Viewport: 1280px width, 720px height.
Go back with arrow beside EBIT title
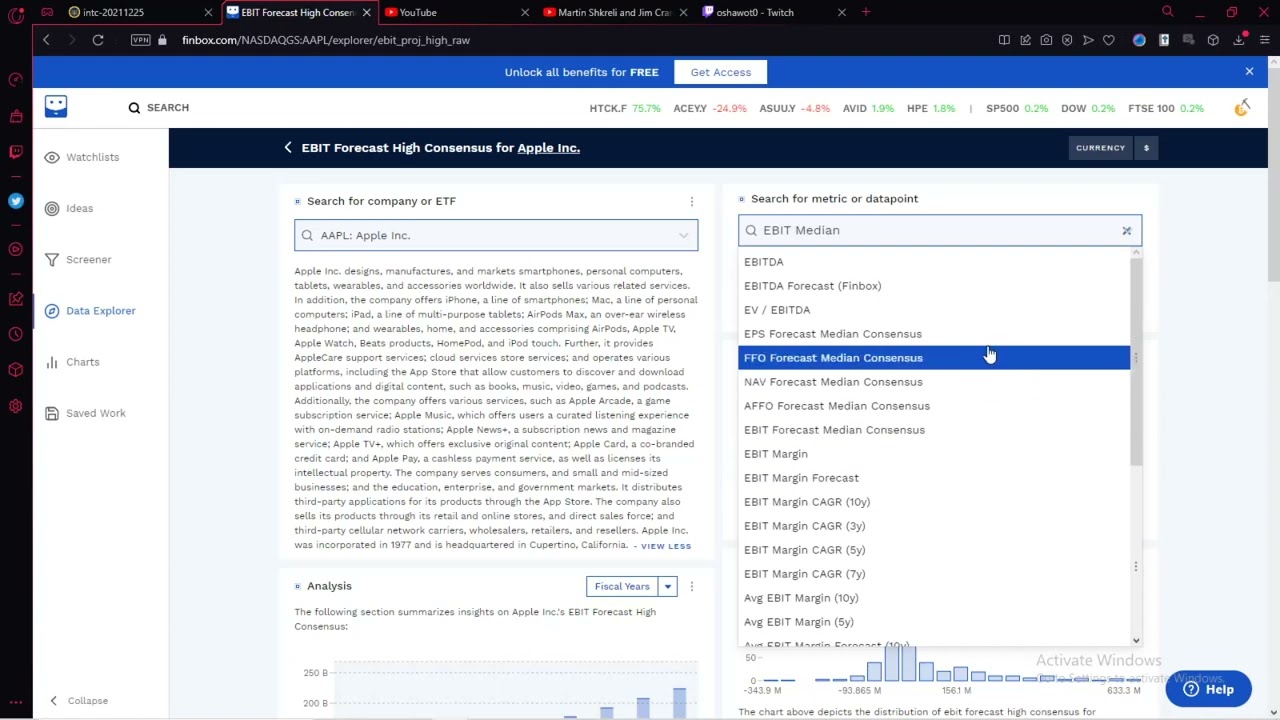(288, 147)
